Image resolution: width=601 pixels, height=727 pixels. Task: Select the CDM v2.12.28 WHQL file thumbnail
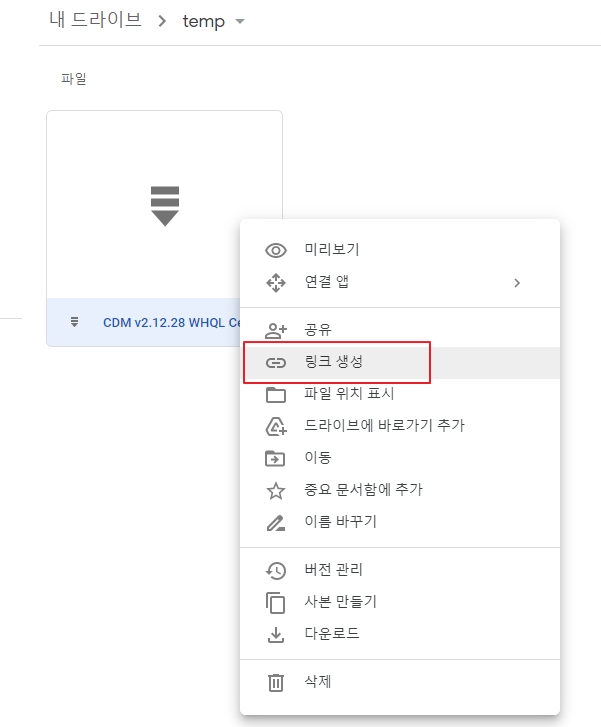pos(164,204)
